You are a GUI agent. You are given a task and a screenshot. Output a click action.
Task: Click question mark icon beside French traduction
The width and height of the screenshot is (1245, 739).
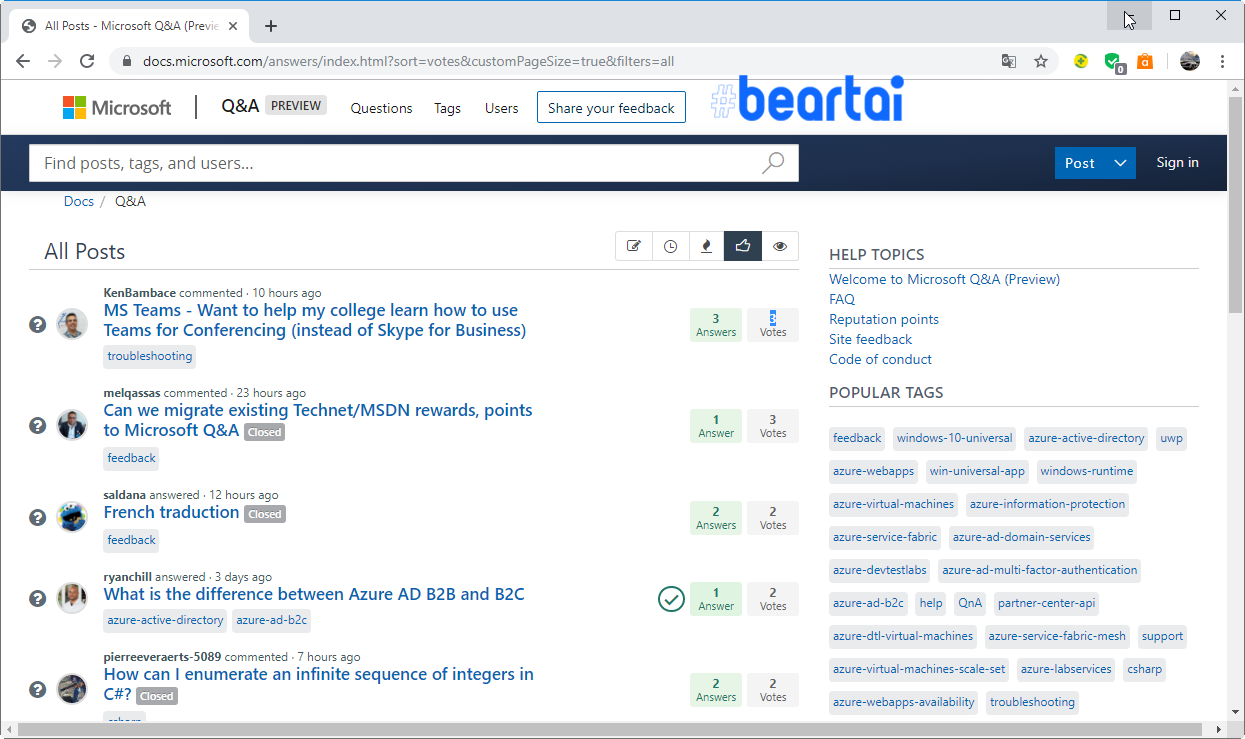(38, 517)
